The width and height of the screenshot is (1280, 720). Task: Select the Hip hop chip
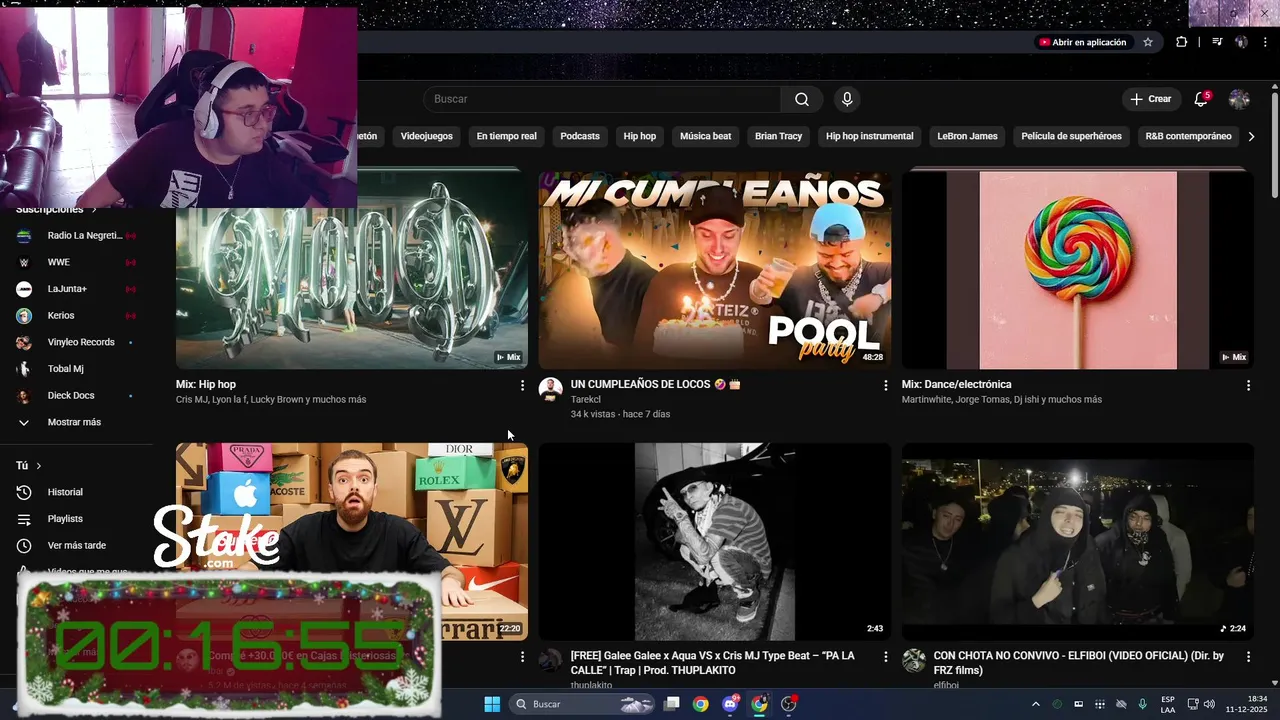point(640,136)
